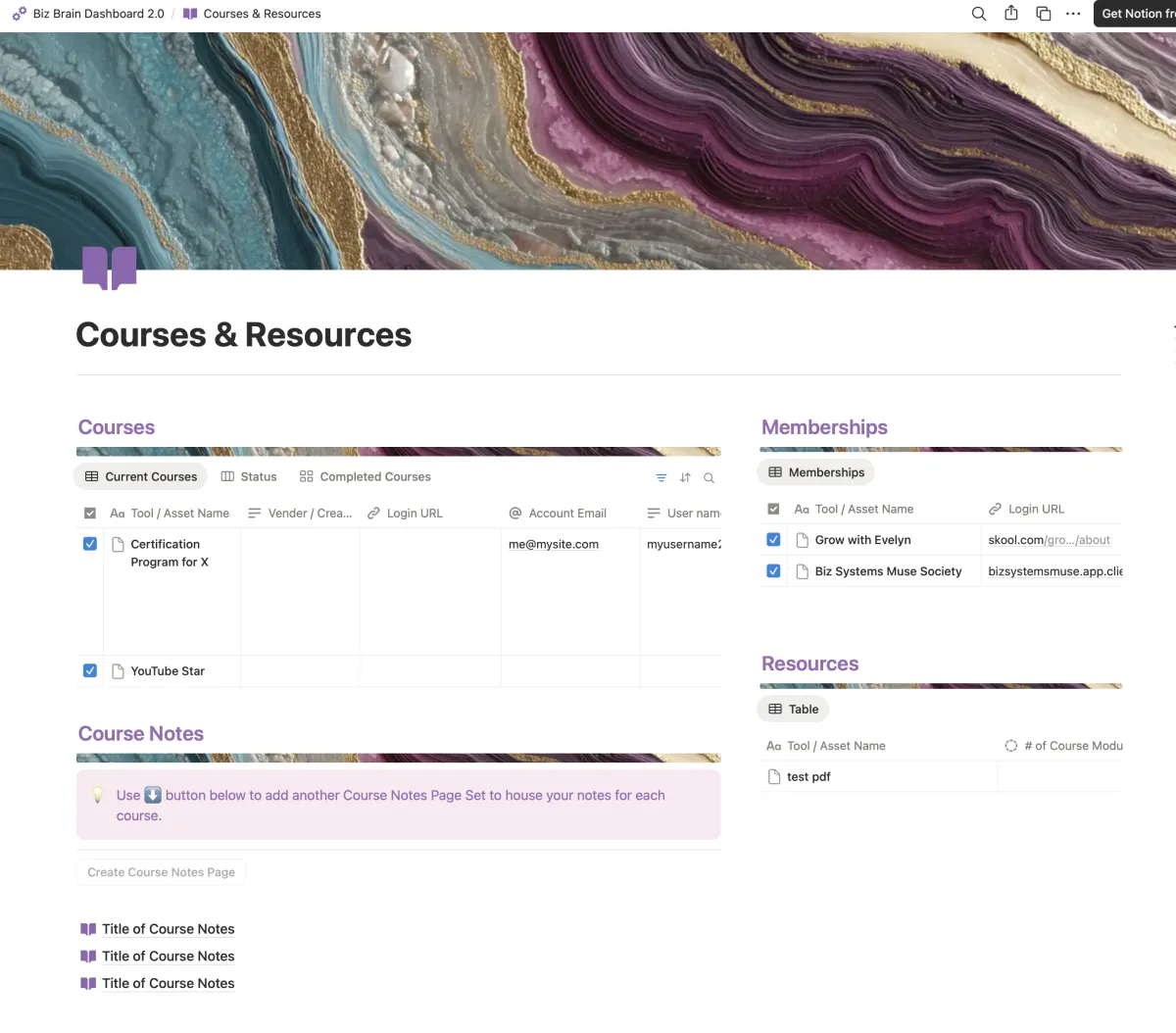
Task: Click the lightbulb callout icon
Action: click(97, 796)
